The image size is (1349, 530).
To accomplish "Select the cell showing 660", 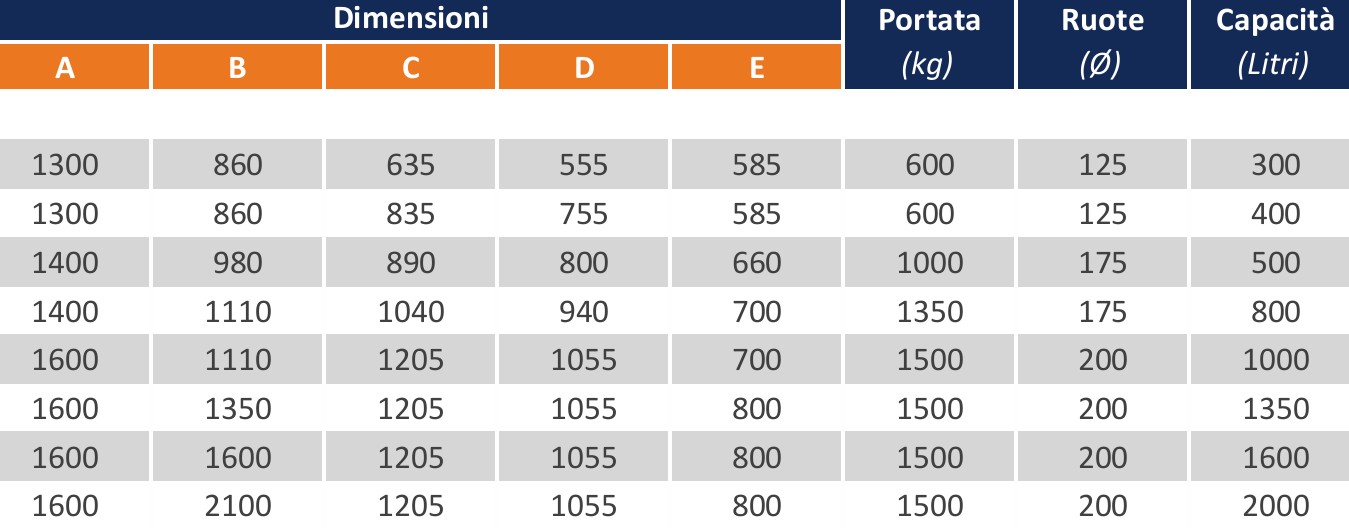I will (756, 262).
